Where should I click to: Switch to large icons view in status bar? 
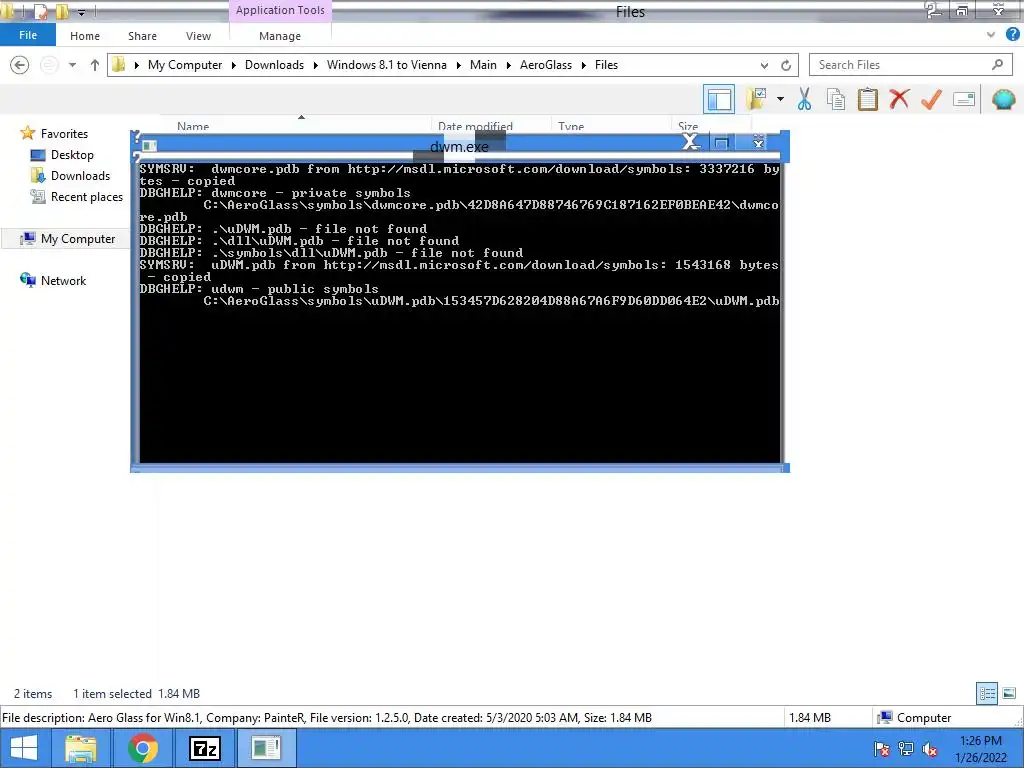(1009, 694)
